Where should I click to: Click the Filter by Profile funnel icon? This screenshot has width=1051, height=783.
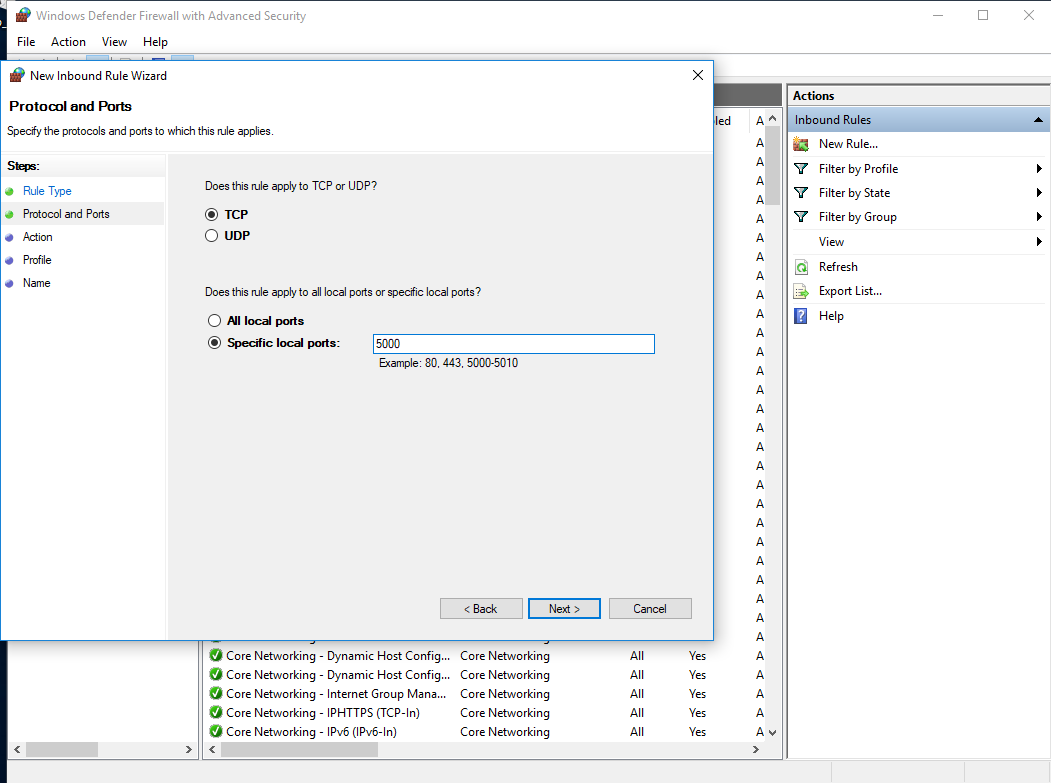point(801,169)
